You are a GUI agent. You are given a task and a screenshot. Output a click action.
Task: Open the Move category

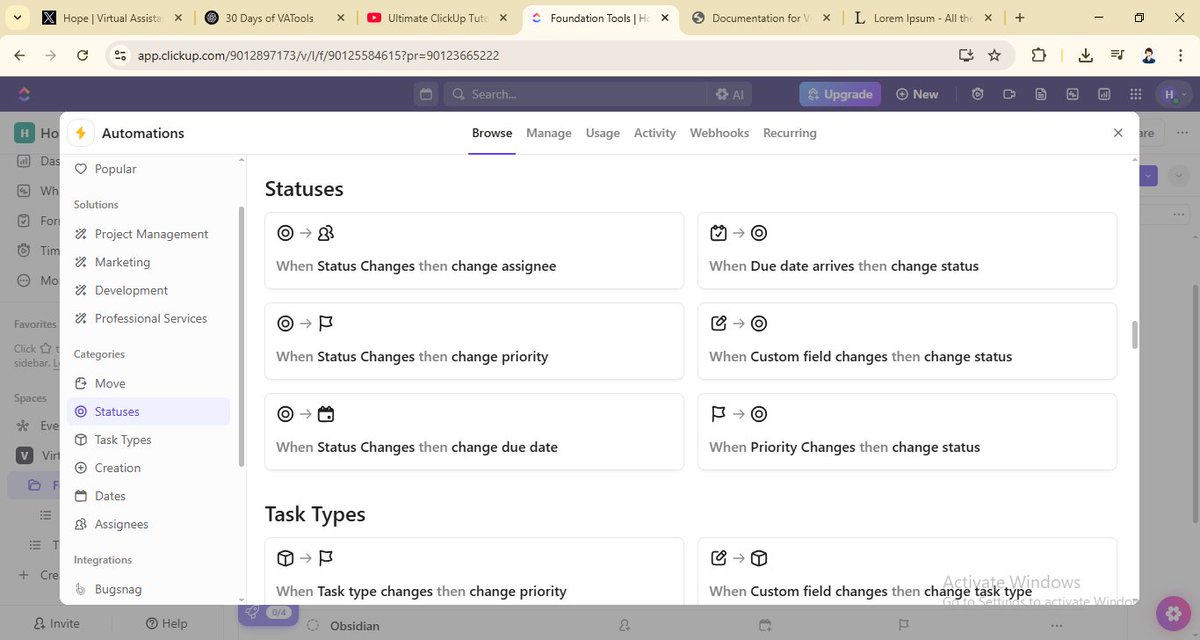(x=100, y=383)
